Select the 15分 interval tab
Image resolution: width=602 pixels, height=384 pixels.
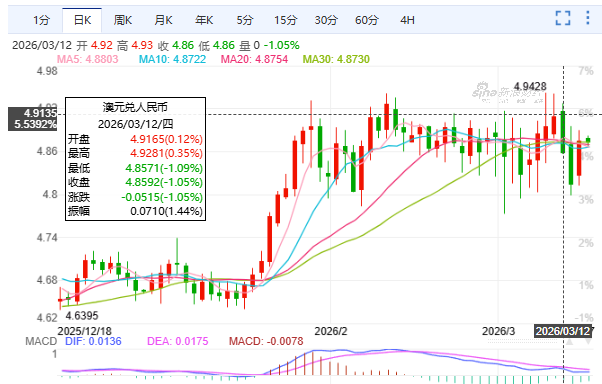coord(286,20)
